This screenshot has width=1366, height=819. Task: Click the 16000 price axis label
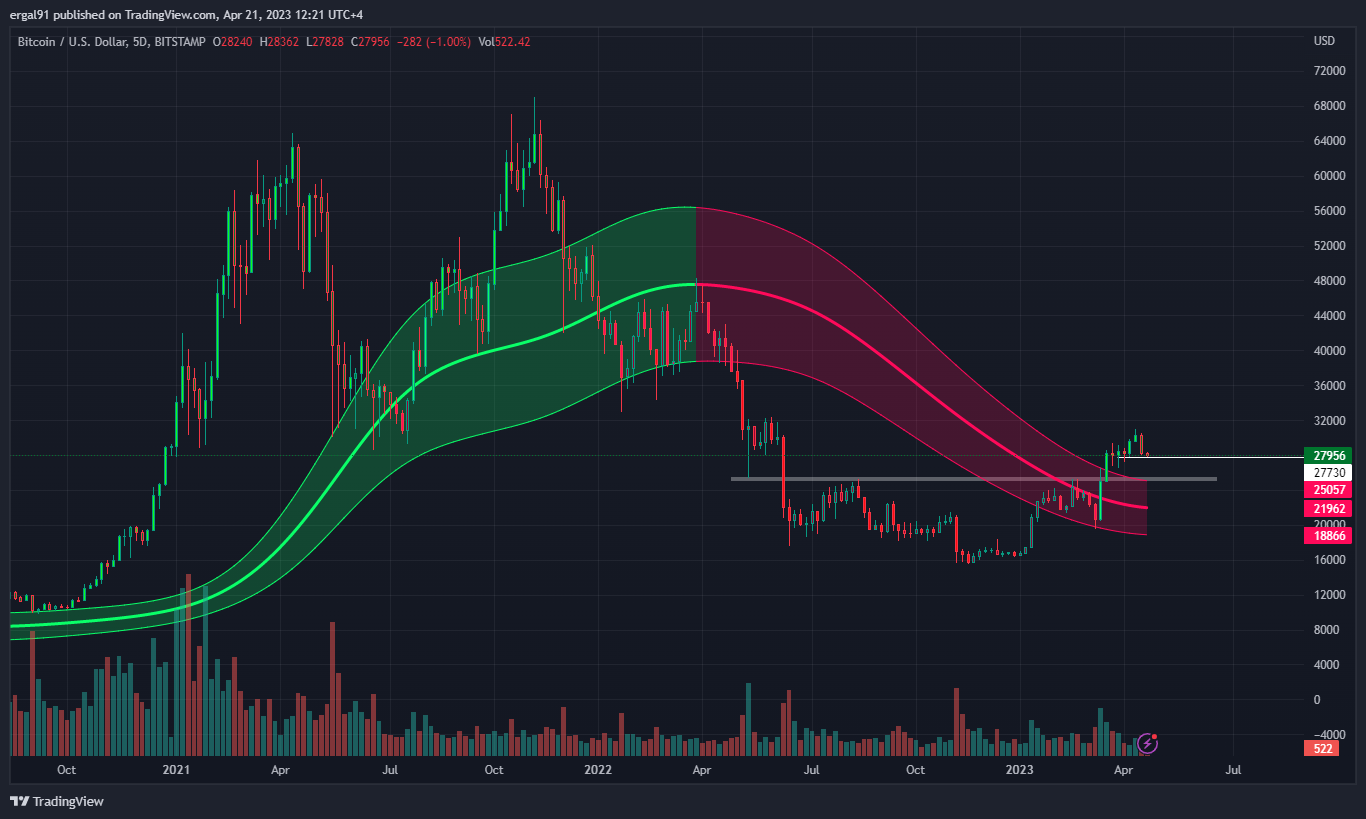point(1328,560)
